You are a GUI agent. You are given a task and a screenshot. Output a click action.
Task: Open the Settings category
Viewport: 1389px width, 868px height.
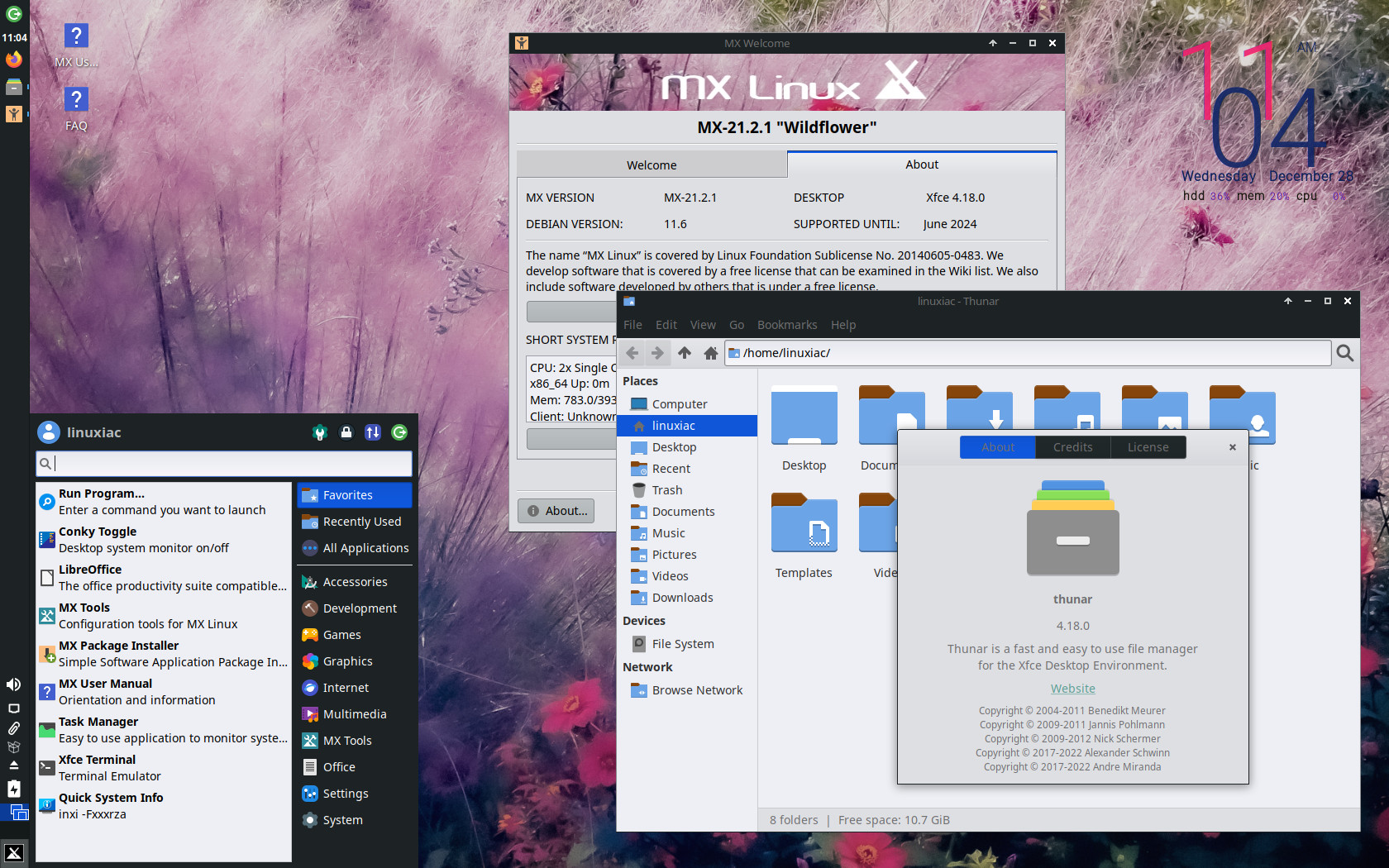(x=355, y=794)
